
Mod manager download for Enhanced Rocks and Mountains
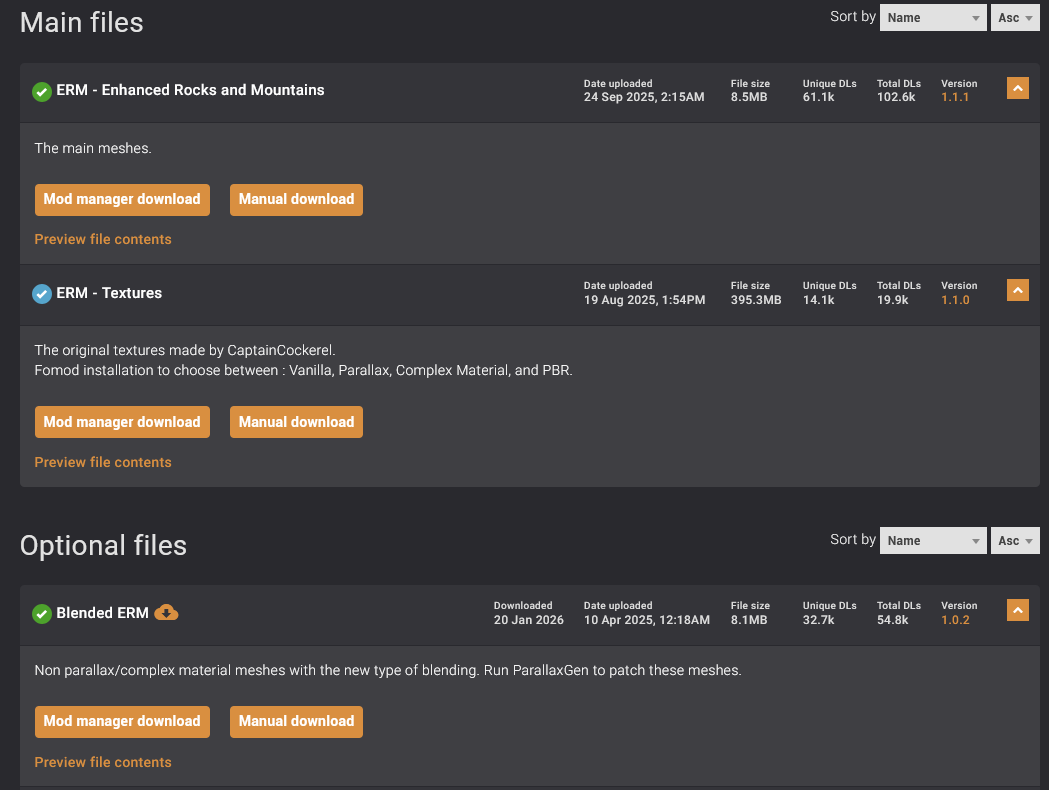122,200
